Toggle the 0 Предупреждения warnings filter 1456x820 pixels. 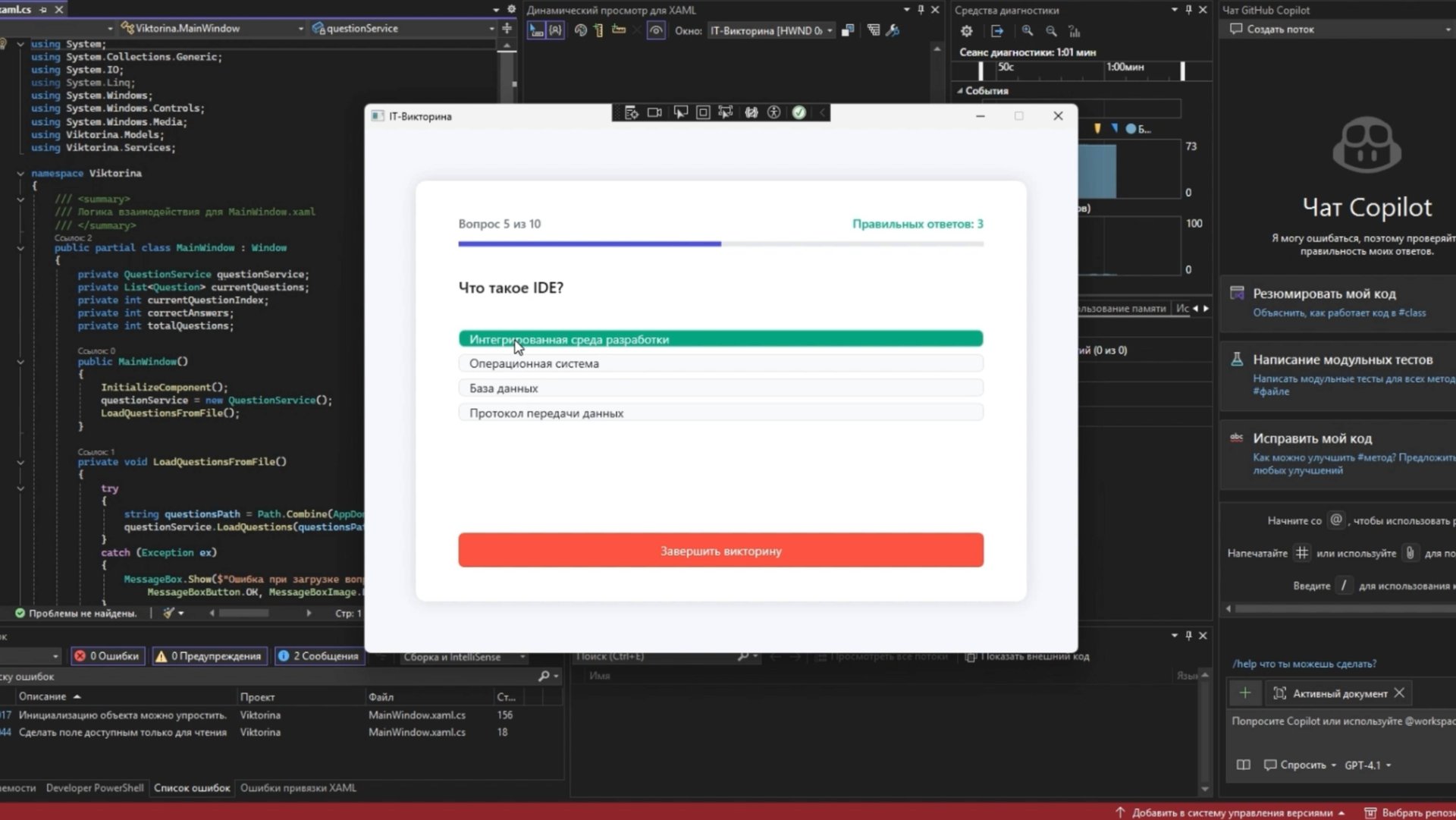pyautogui.click(x=209, y=656)
